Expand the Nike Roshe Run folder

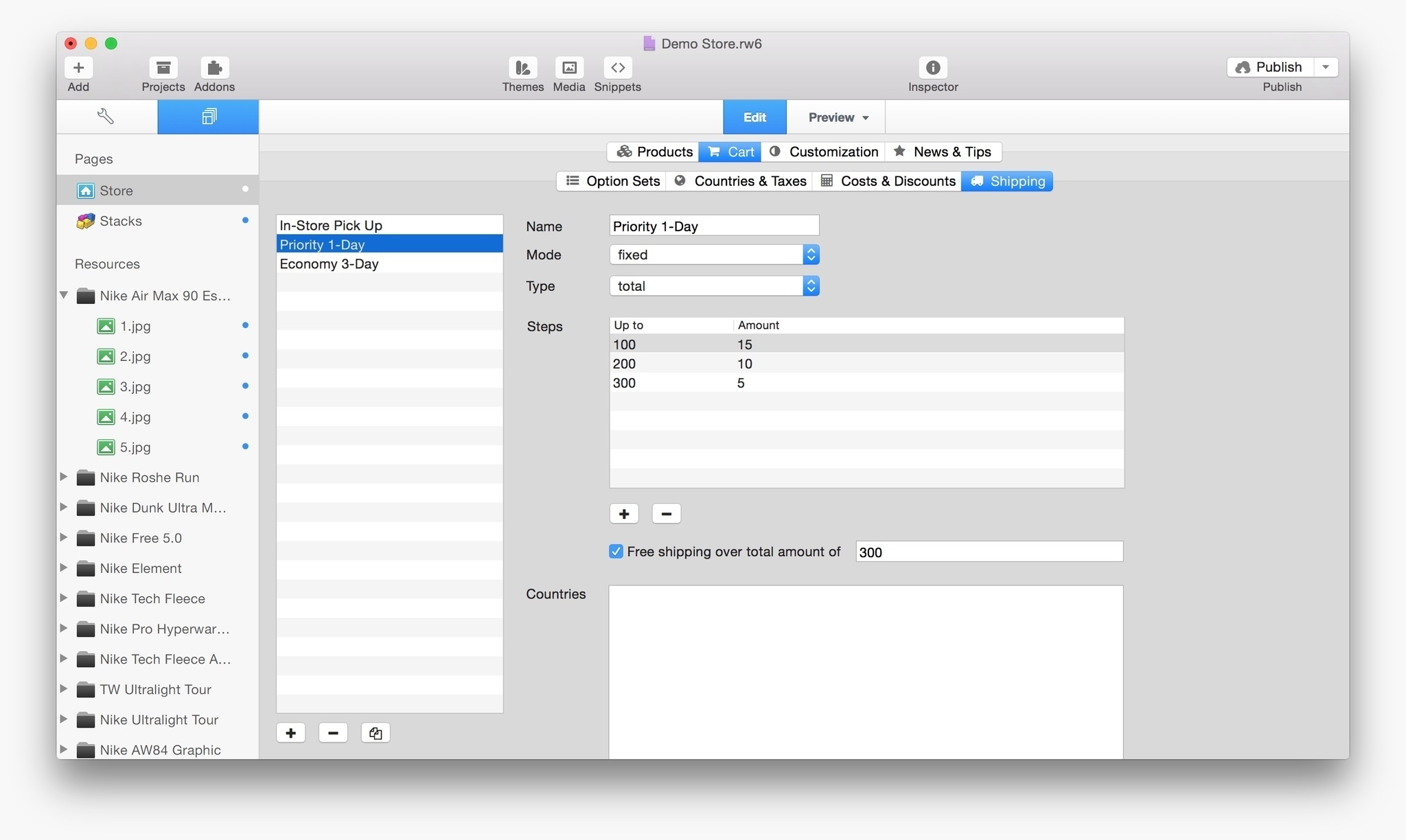coord(64,477)
